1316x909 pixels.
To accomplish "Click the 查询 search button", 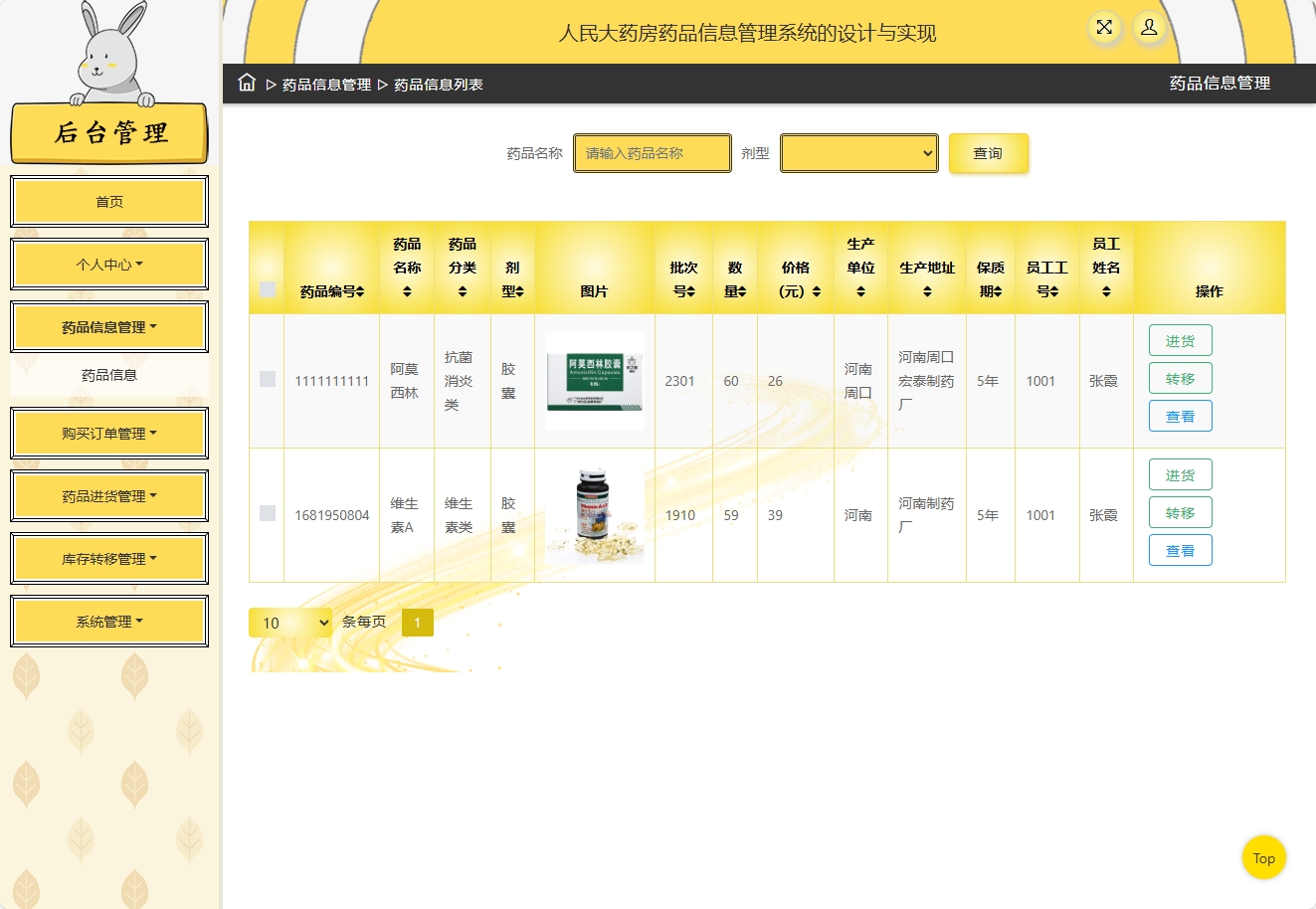I will click(x=988, y=153).
